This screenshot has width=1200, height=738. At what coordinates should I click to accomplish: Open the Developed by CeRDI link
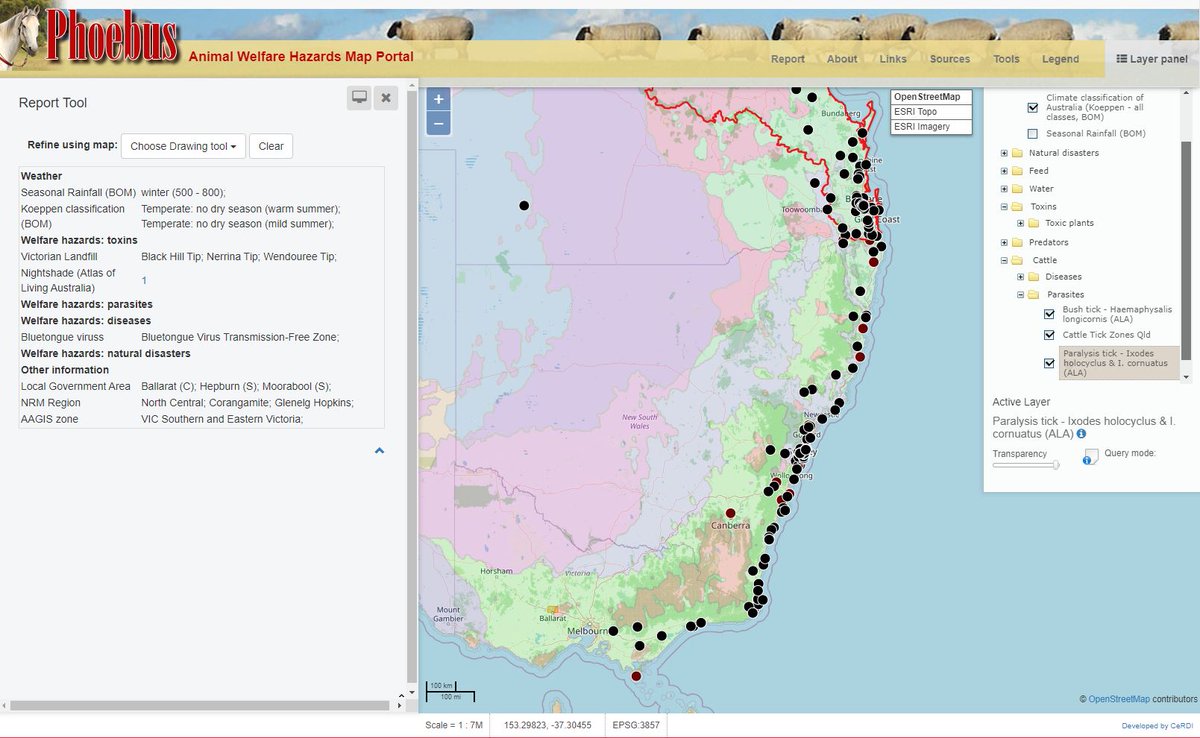1158,727
